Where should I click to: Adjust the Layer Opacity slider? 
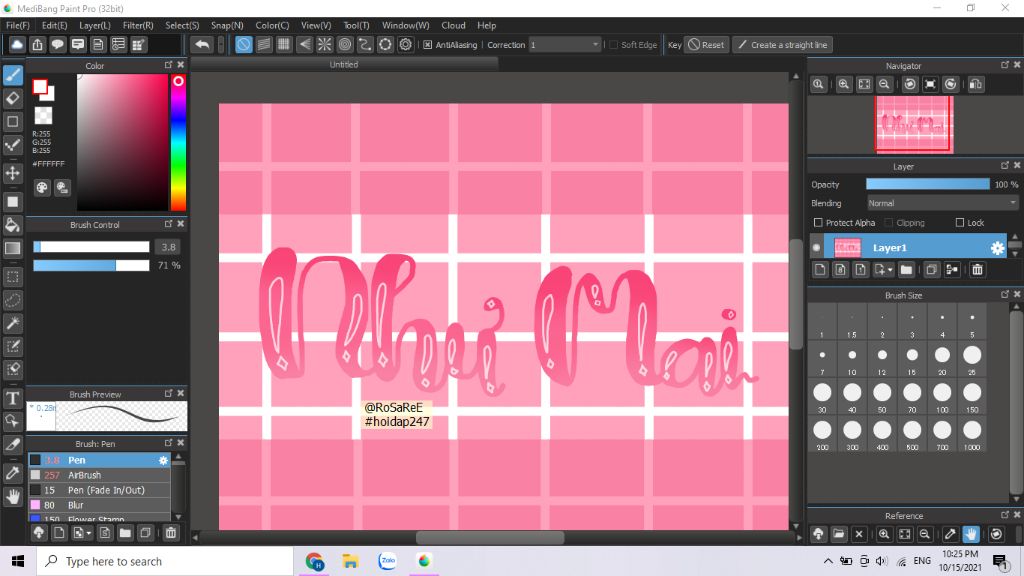click(x=927, y=184)
